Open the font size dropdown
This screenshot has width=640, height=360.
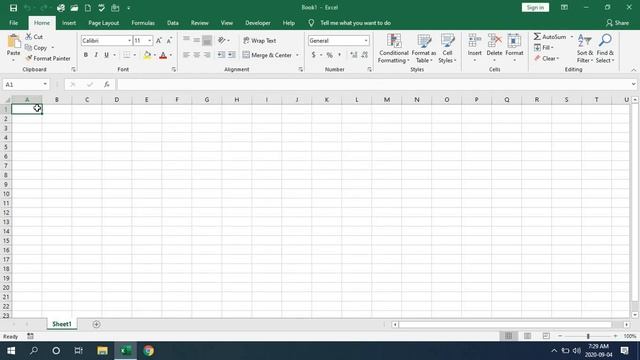149,40
